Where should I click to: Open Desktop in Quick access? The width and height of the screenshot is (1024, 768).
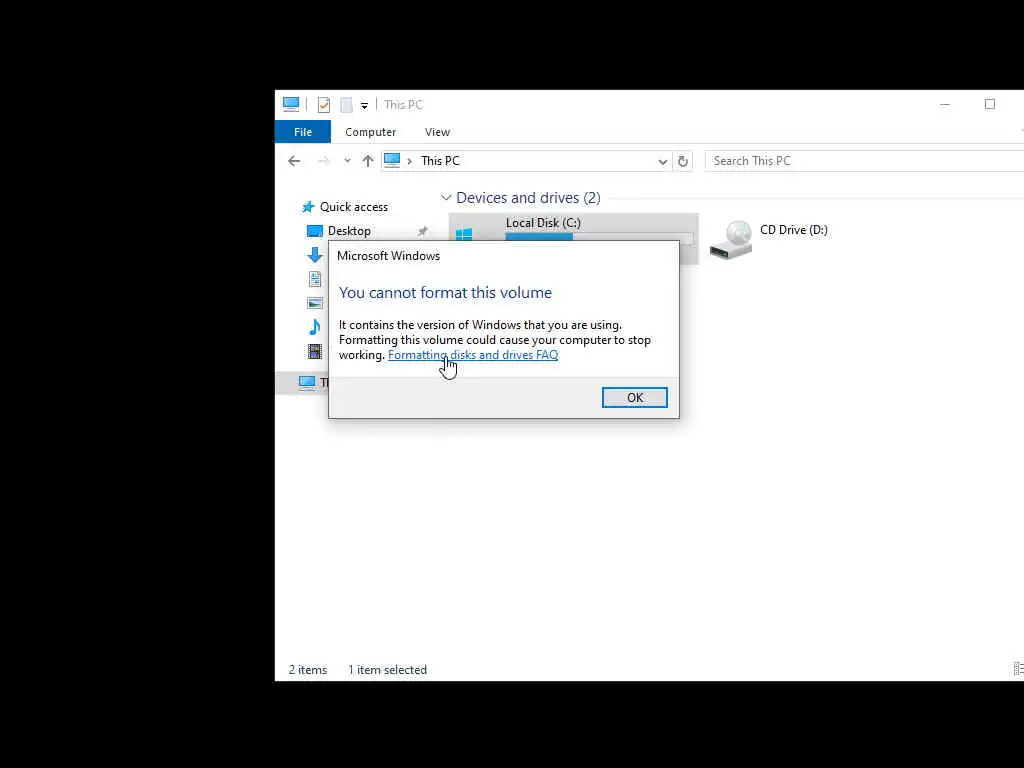click(349, 231)
